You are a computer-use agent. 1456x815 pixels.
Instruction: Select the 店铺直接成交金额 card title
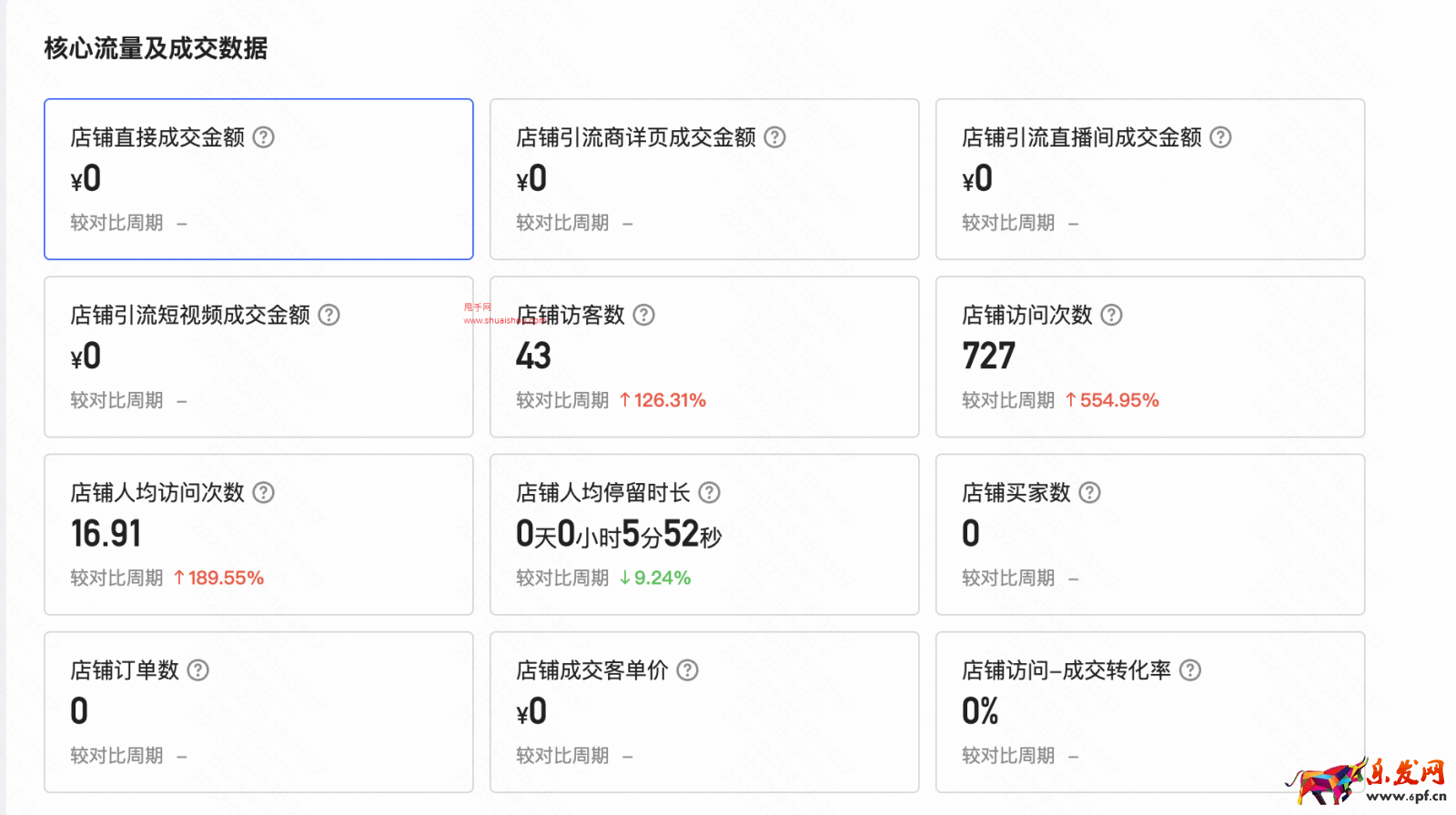point(157,137)
